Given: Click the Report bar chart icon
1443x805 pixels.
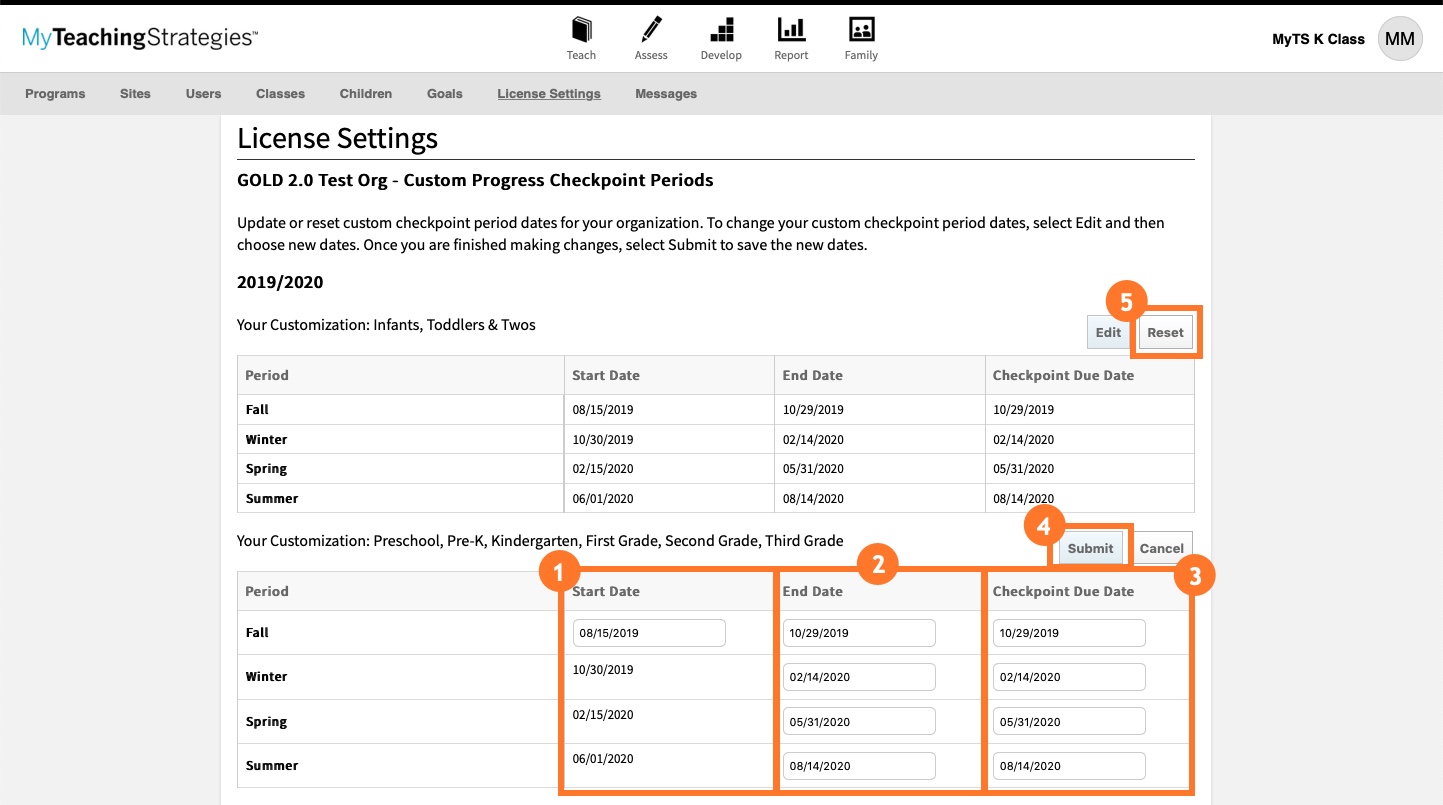Looking at the screenshot, I should point(791,38).
